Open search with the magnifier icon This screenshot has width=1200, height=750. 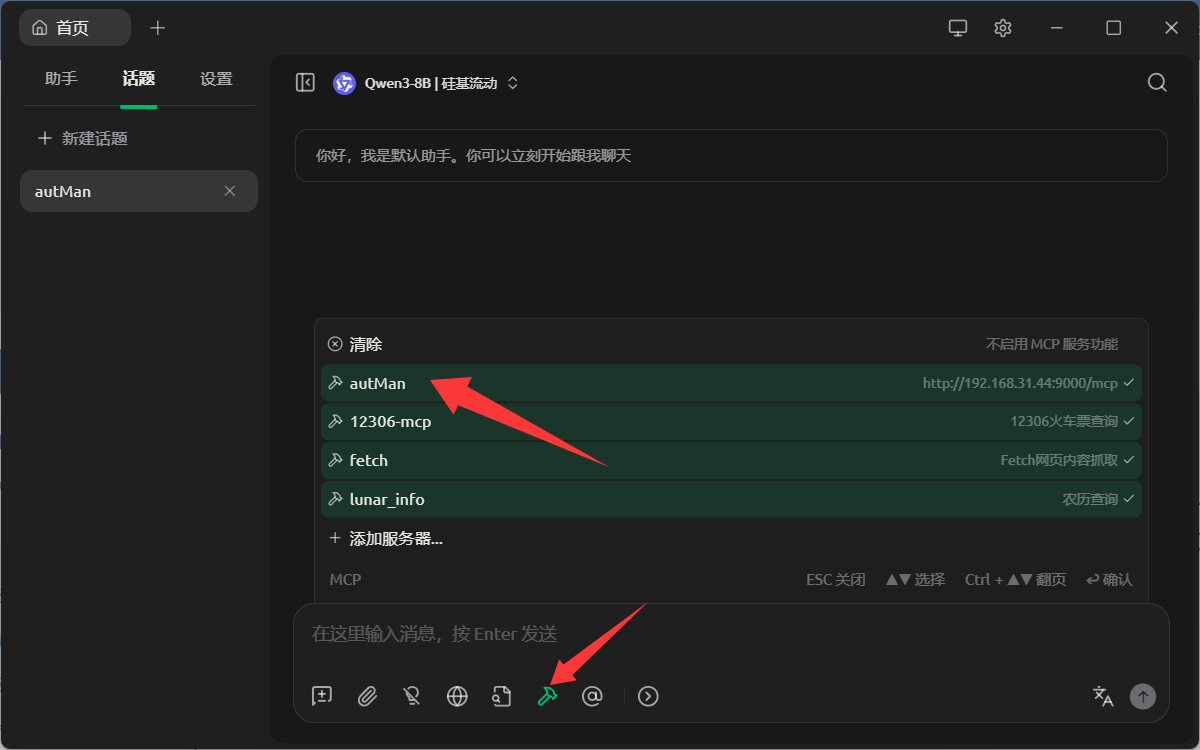tap(1157, 83)
